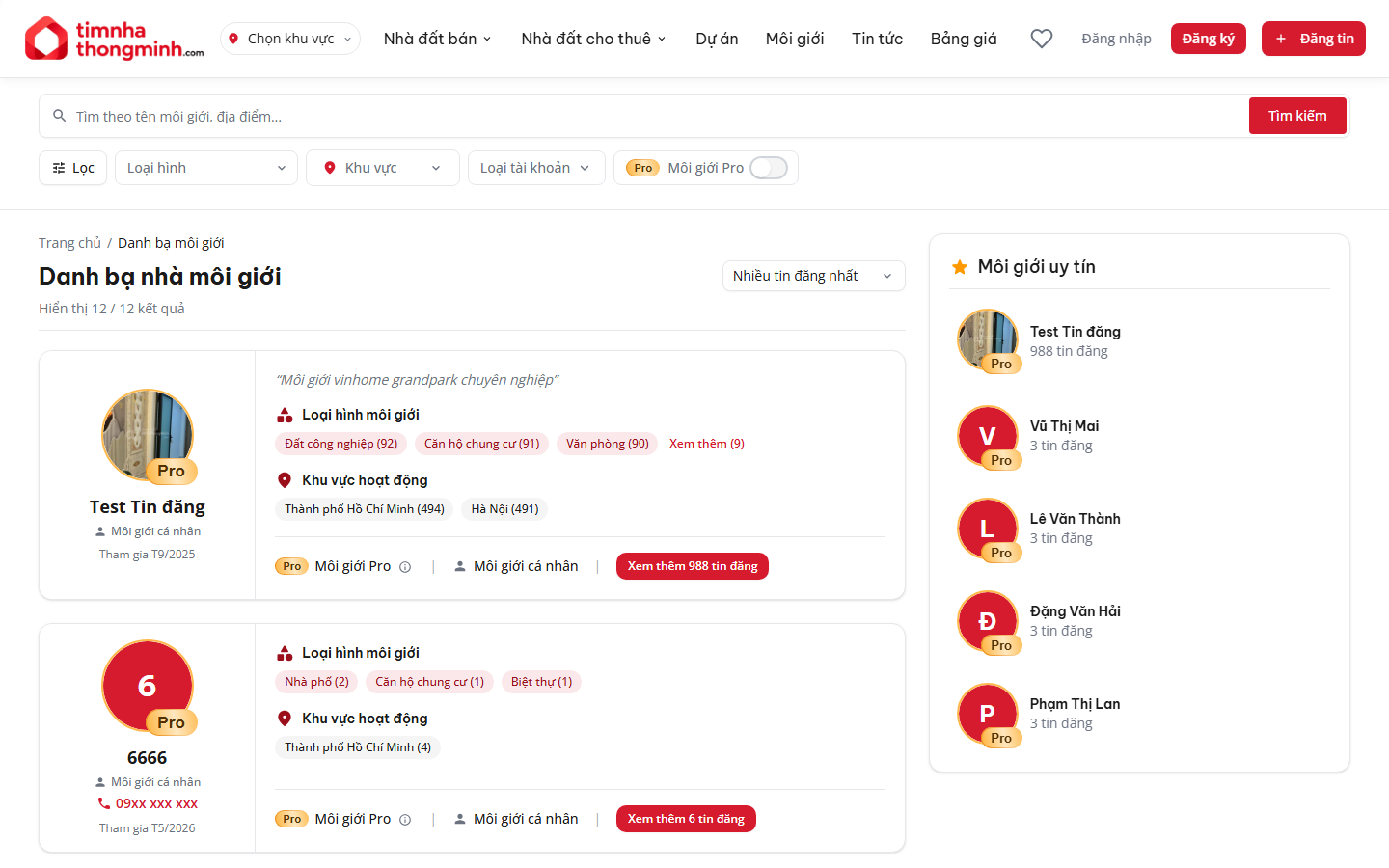Select the Căn hộ chung cư (1) tag
Viewport: 1389px width, 868px height.
point(430,682)
